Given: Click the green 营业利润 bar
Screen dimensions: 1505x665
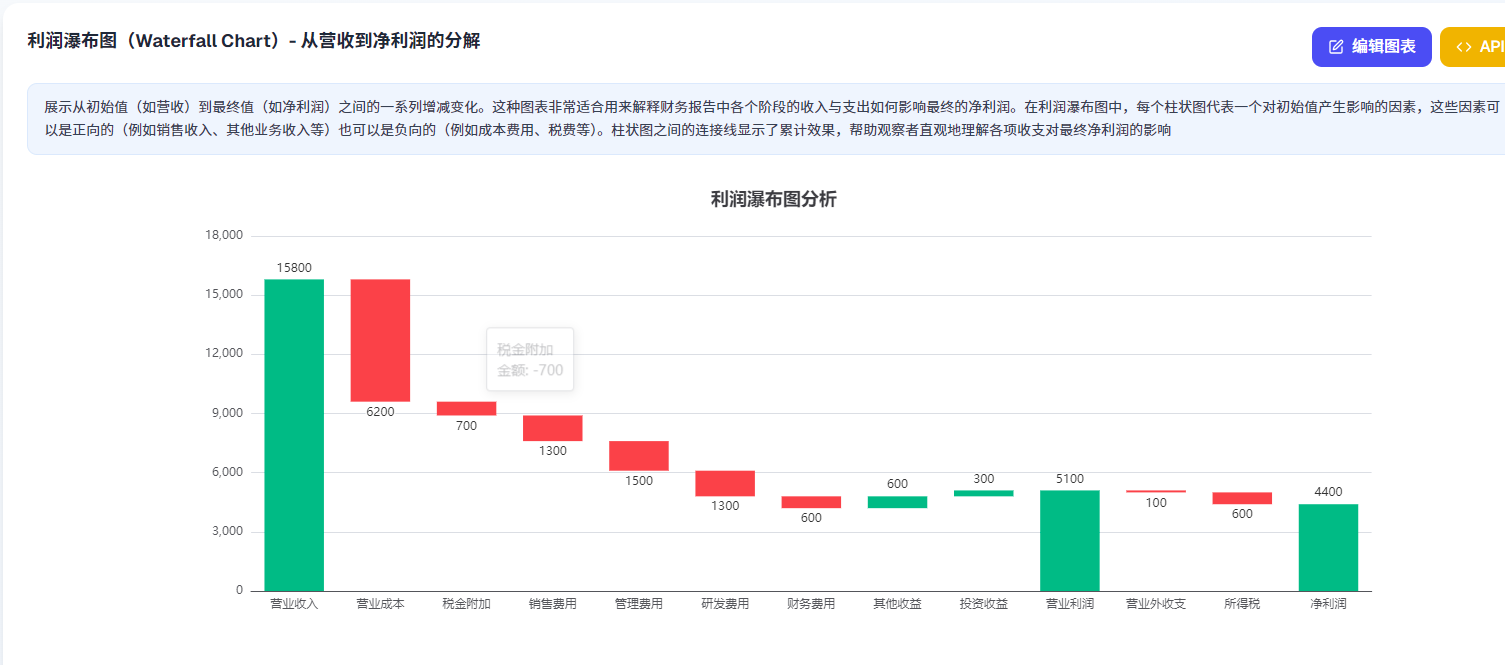Looking at the screenshot, I should [x=1070, y=540].
